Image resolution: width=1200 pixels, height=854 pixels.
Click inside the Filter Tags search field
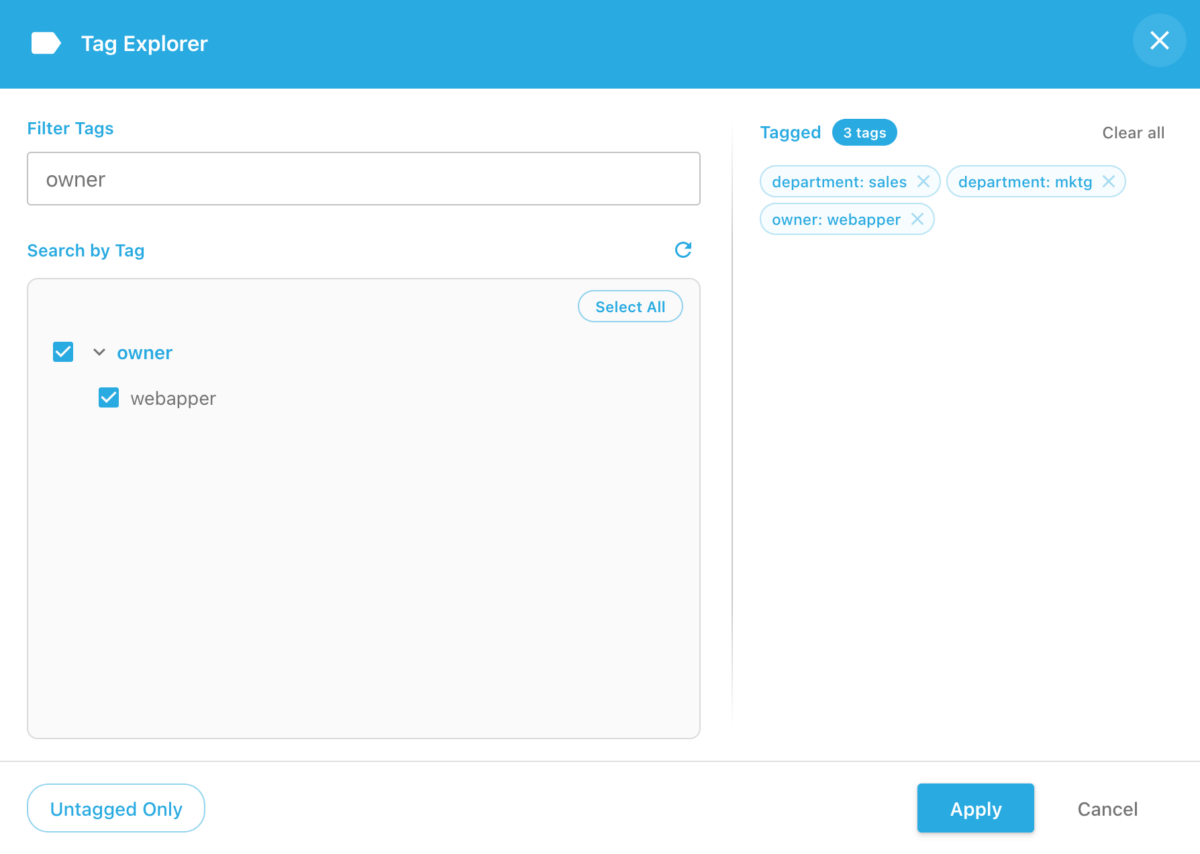[x=363, y=178]
